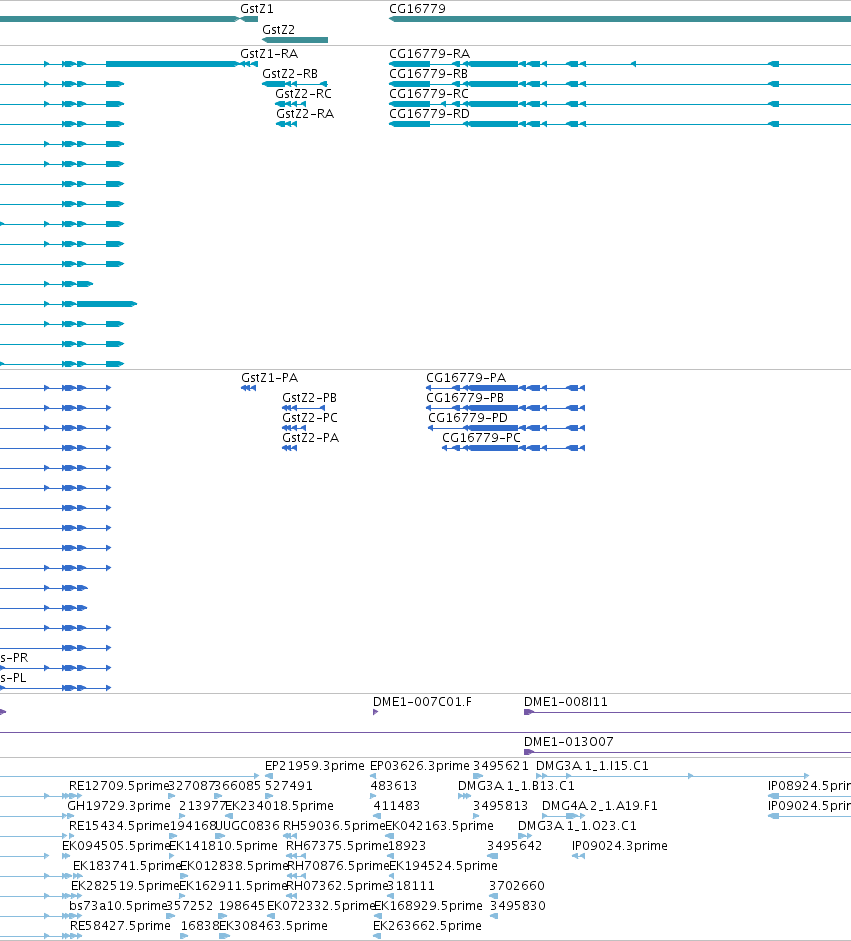Viewport: 851px width, 941px height.
Task: Select the RE58427.5prime EST label
Action: [x=120, y=925]
